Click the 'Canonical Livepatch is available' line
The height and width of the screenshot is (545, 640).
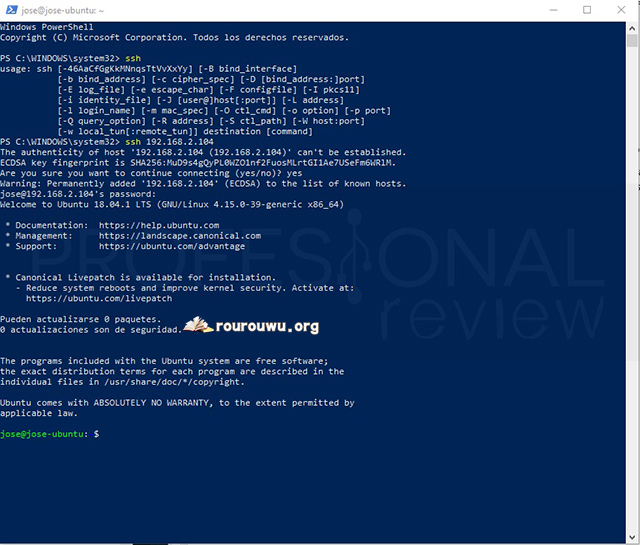coord(140,278)
